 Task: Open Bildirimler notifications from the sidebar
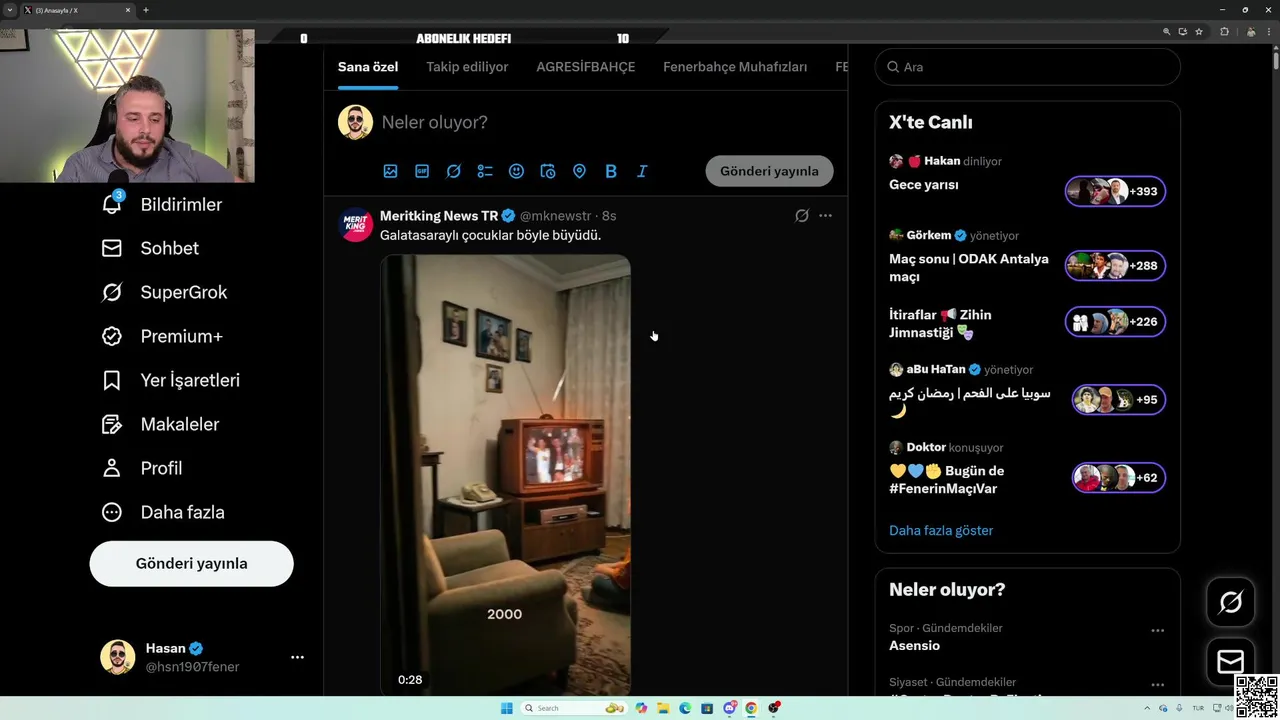[162, 204]
